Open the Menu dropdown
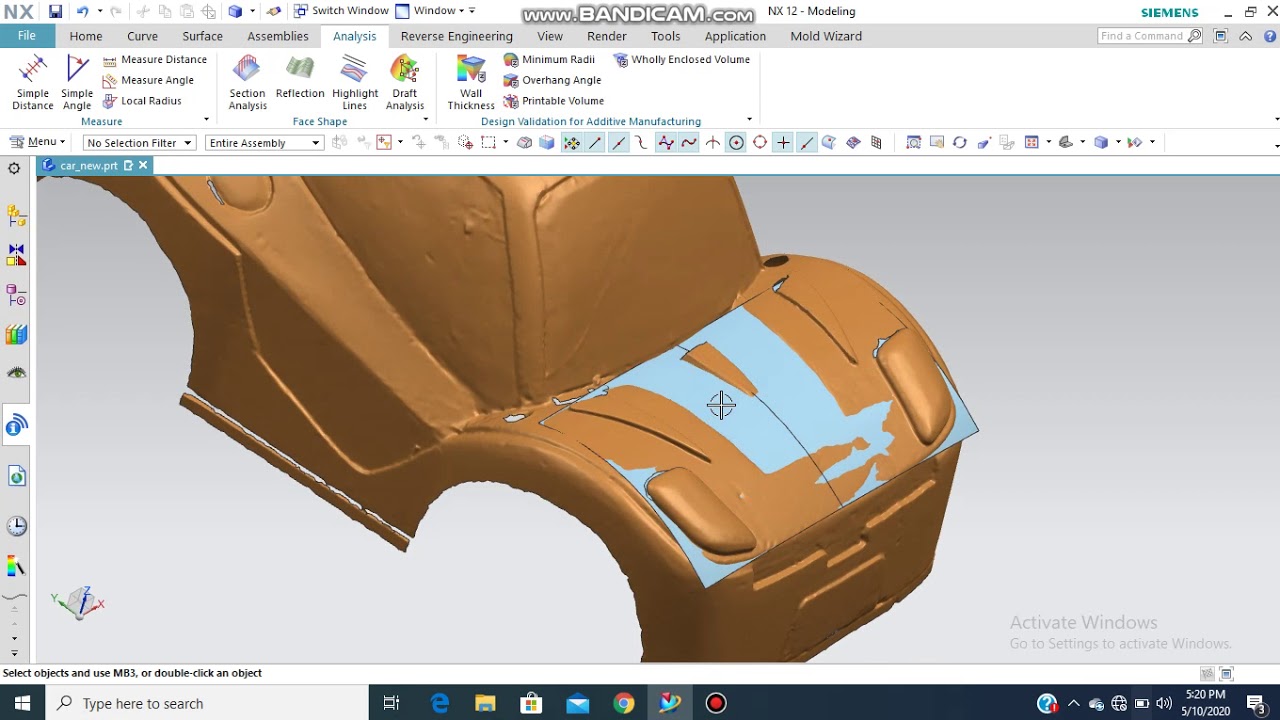The height and width of the screenshot is (720, 1280). 37,142
